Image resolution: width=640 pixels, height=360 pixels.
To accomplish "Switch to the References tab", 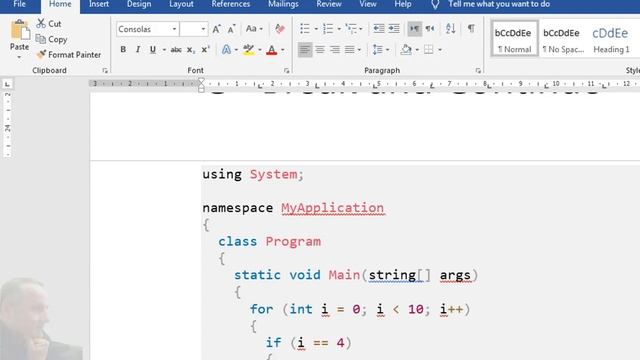I will coord(231,4).
